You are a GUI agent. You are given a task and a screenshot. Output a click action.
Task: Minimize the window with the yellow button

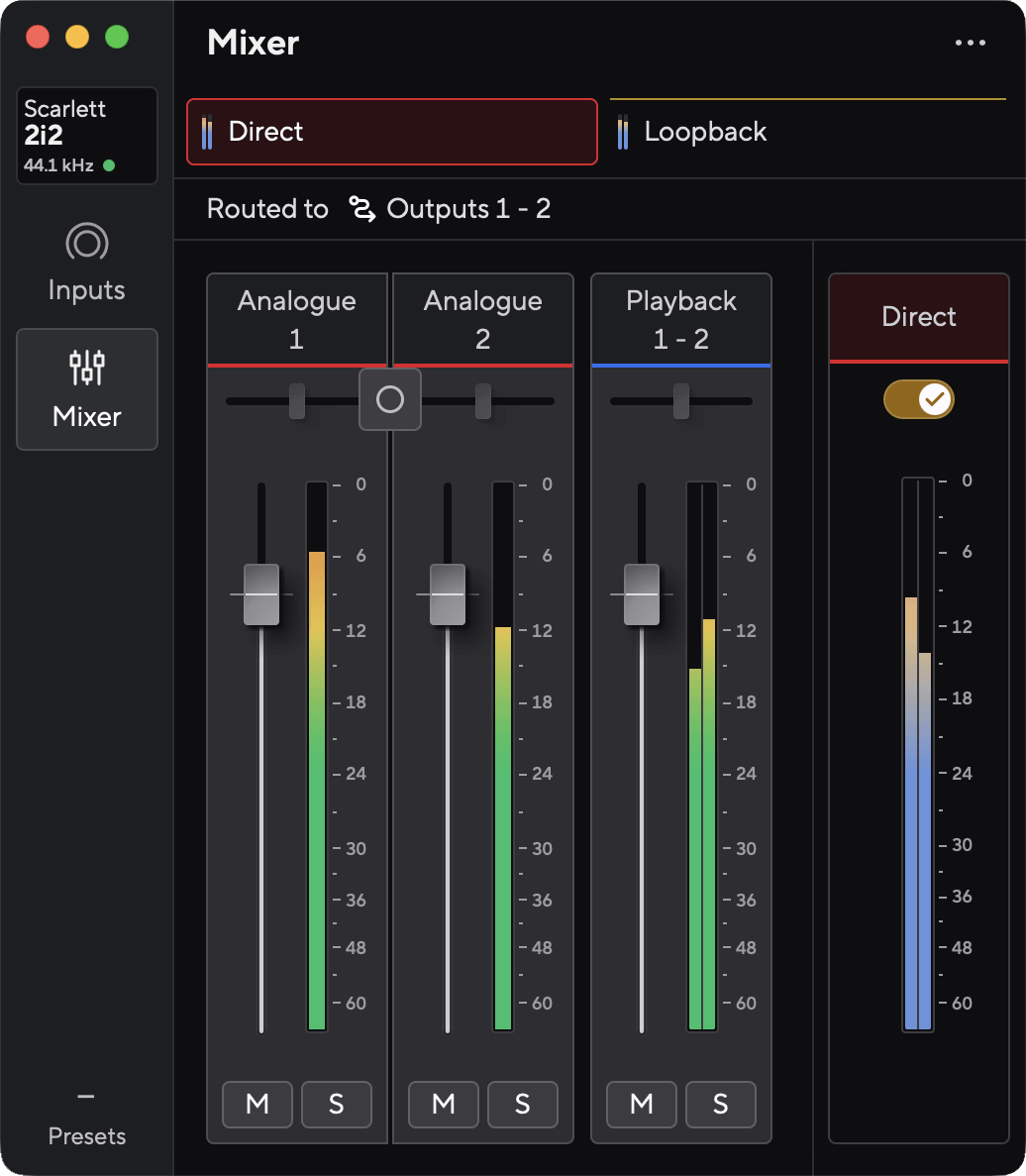tap(77, 37)
